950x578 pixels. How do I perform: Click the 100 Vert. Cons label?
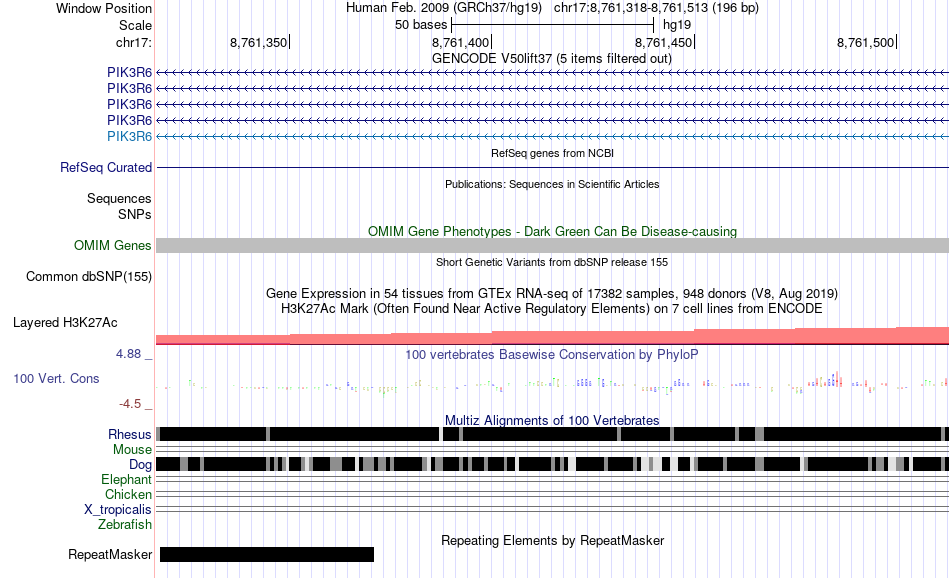click(56, 379)
